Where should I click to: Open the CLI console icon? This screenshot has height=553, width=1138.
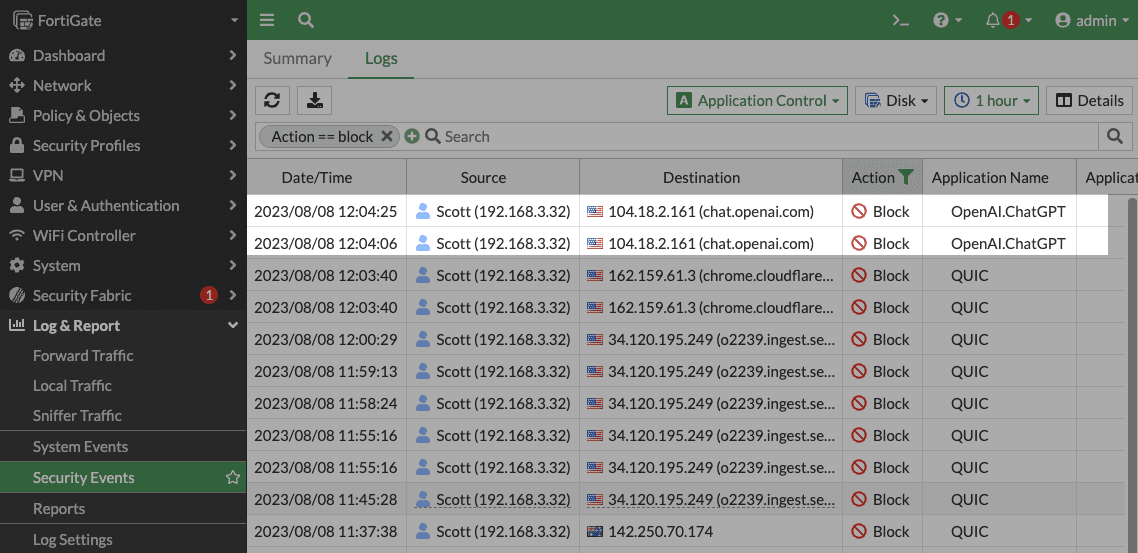point(901,20)
